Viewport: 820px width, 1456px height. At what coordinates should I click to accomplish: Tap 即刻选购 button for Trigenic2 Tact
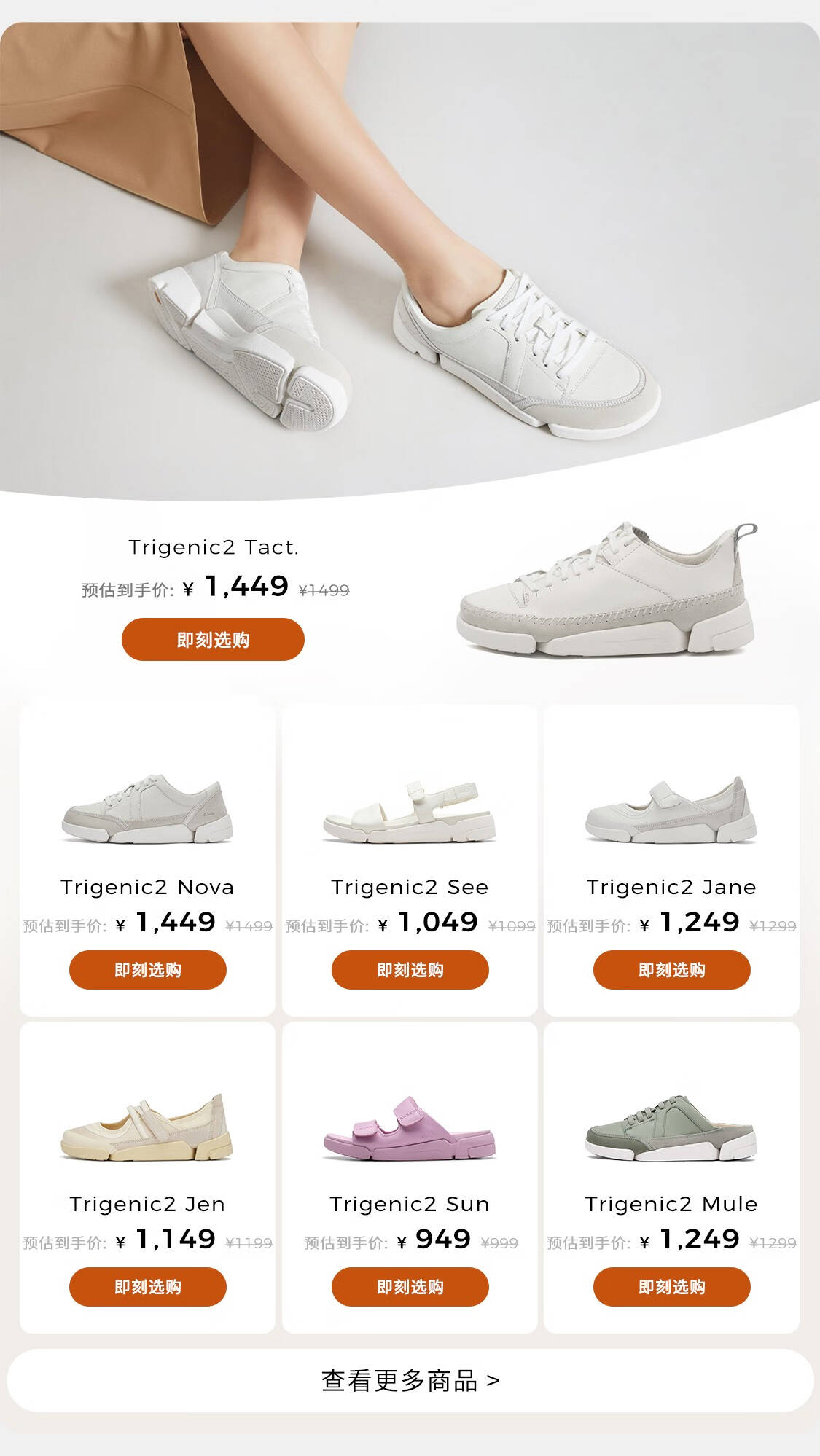click(213, 640)
